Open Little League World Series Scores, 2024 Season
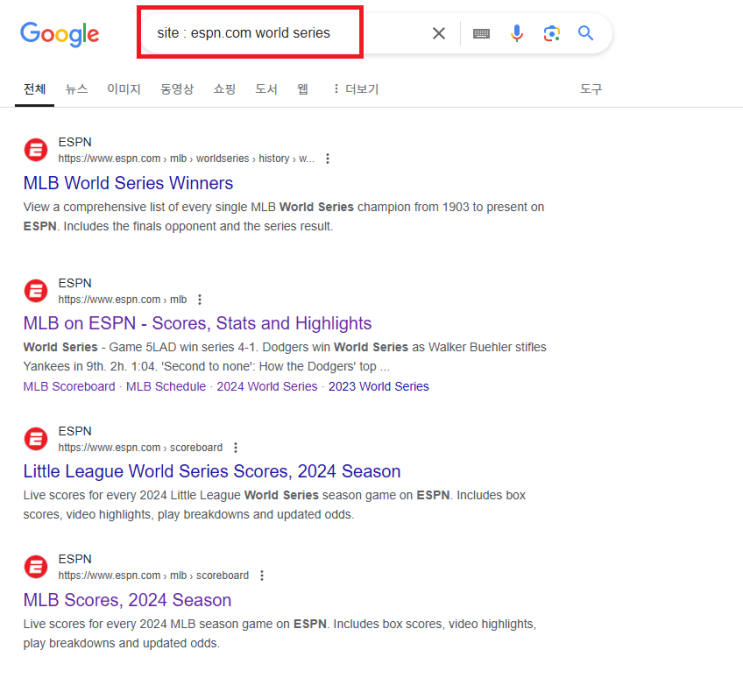This screenshot has height=678, width=743. pyautogui.click(x=212, y=471)
